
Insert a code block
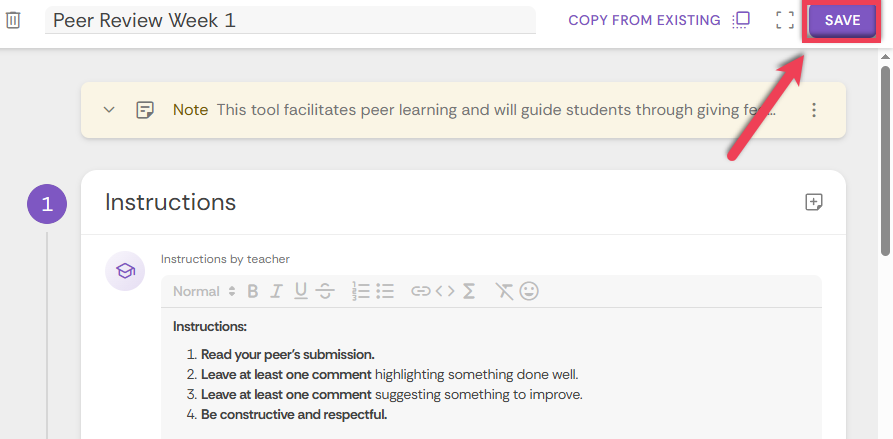click(445, 292)
